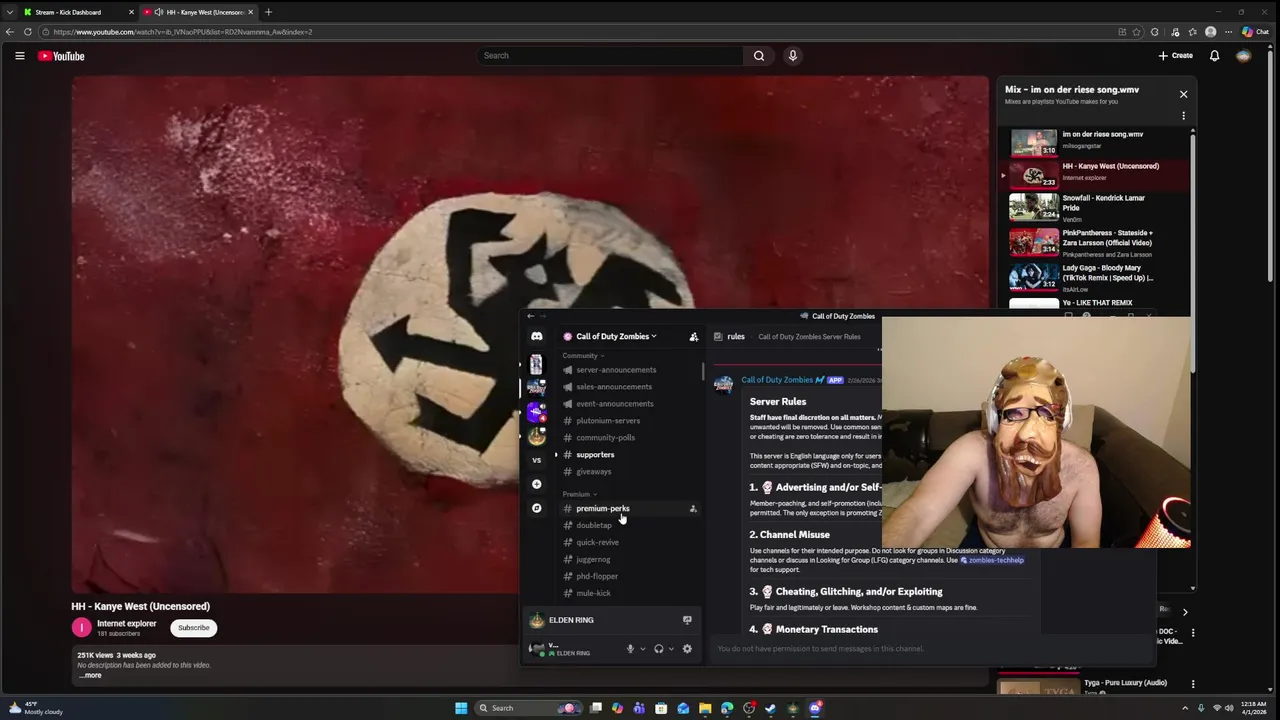This screenshot has height=720, width=1280.
Task: Click the Windows taskbar Search box
Action: coord(530,708)
